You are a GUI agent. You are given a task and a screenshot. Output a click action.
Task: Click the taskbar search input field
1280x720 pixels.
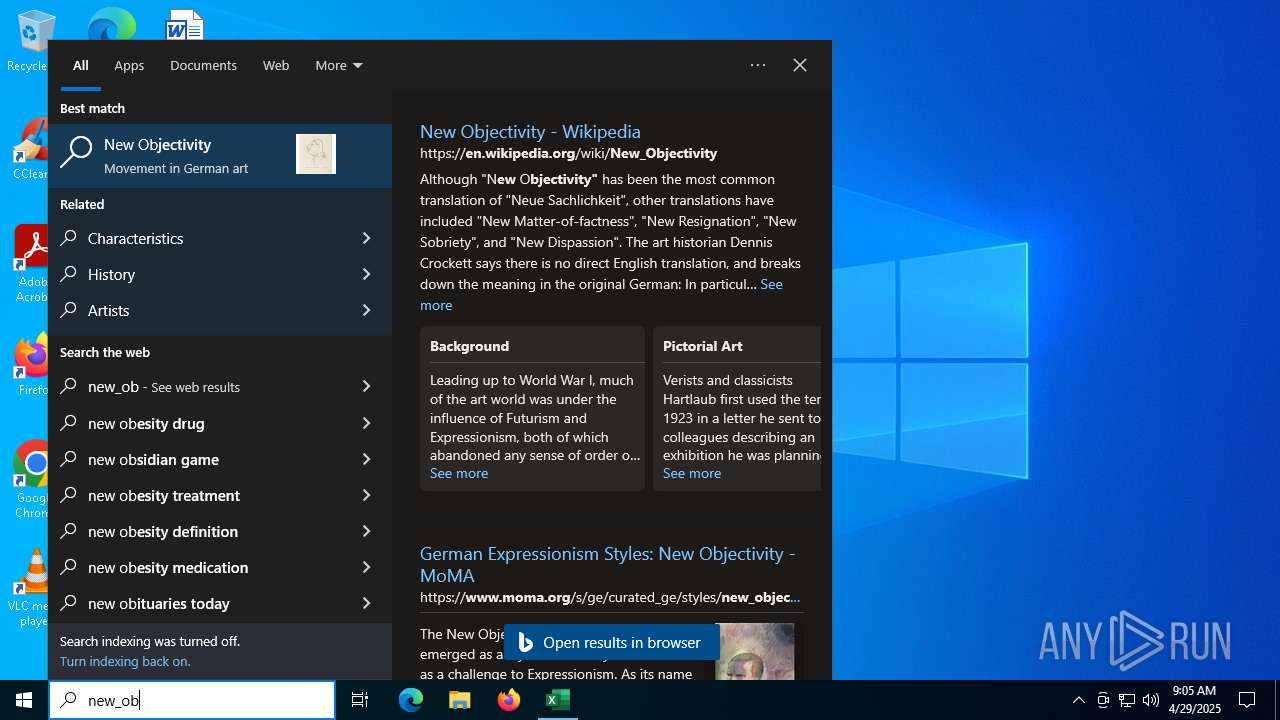(x=192, y=700)
